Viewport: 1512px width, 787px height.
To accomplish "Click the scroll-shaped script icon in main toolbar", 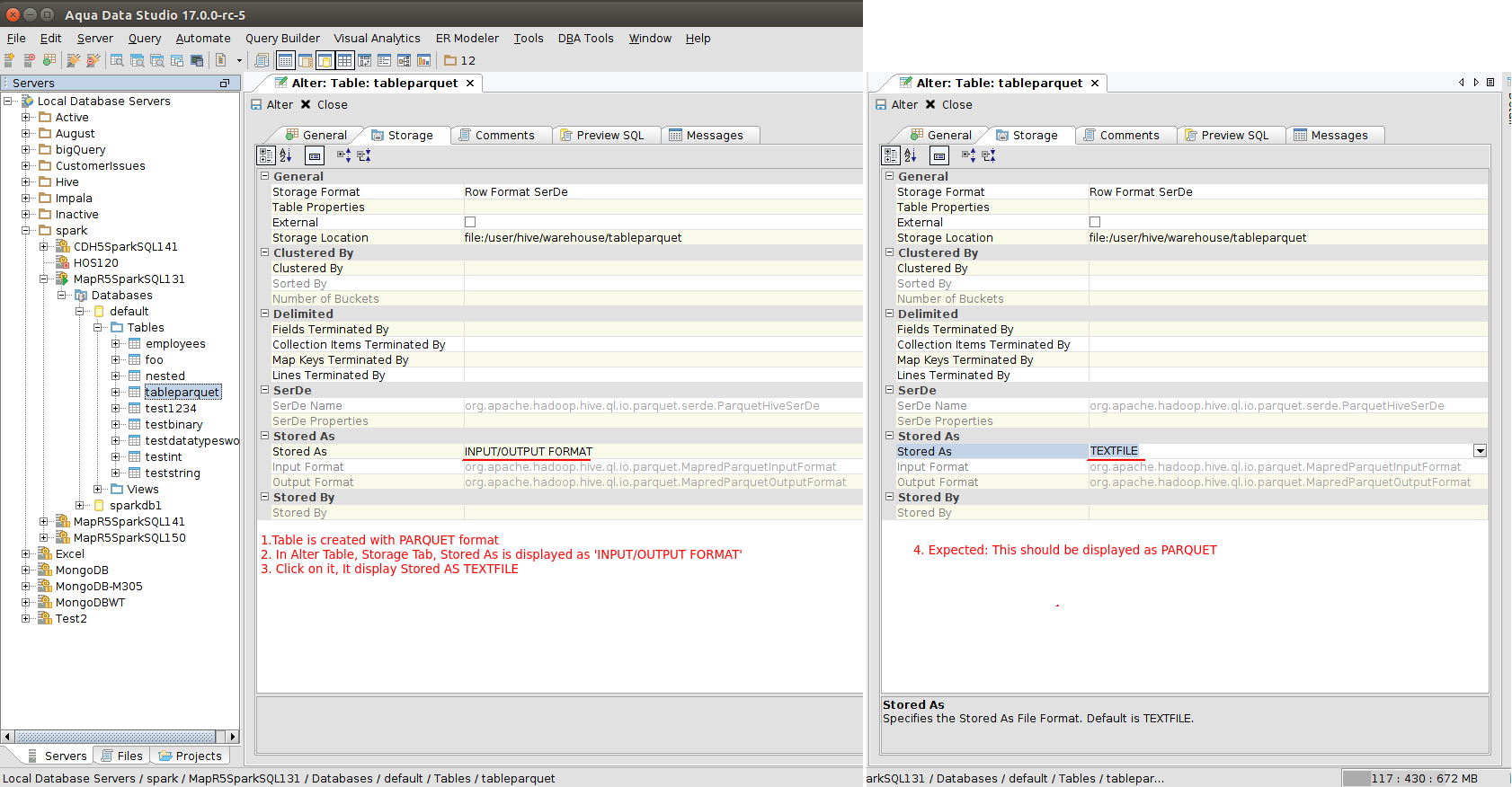I will [x=262, y=60].
